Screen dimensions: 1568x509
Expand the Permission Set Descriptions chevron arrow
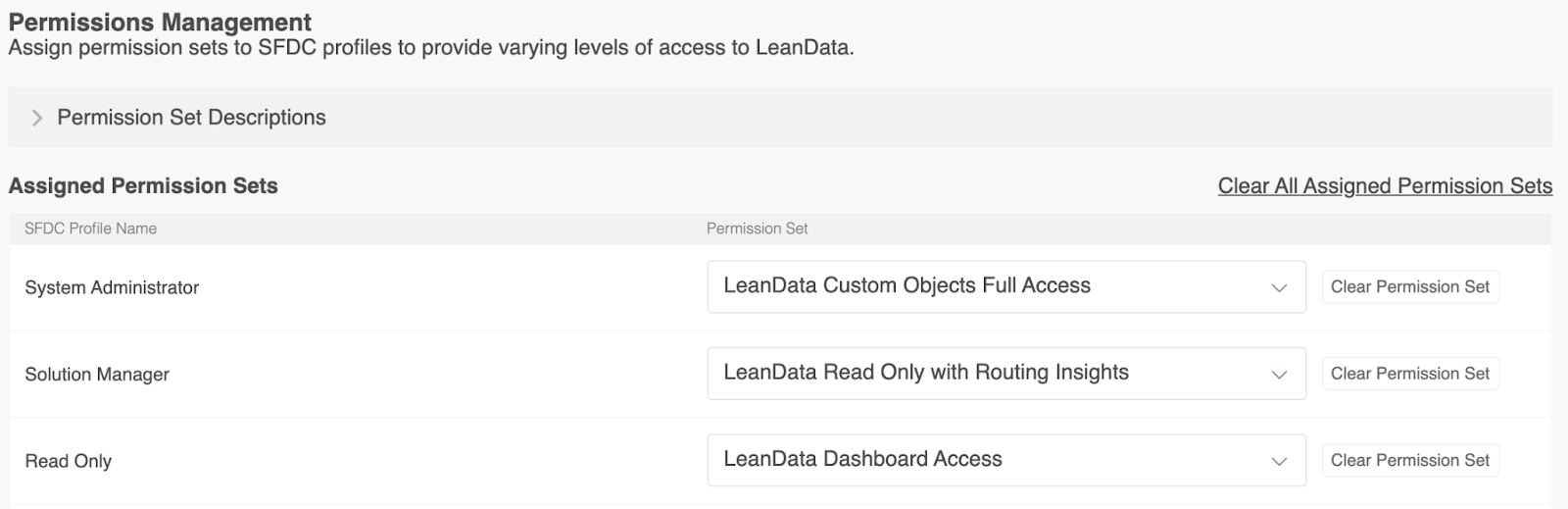coord(37,118)
